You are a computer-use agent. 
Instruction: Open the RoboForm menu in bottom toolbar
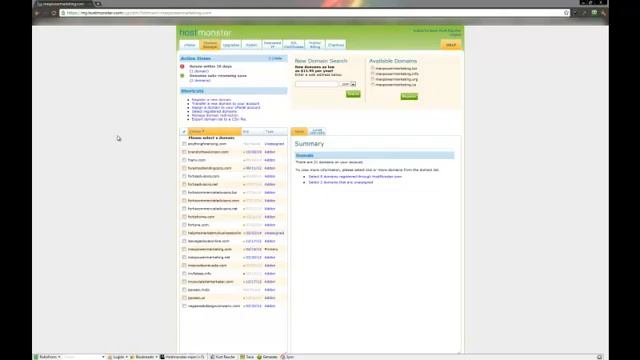pyautogui.click(x=48, y=357)
